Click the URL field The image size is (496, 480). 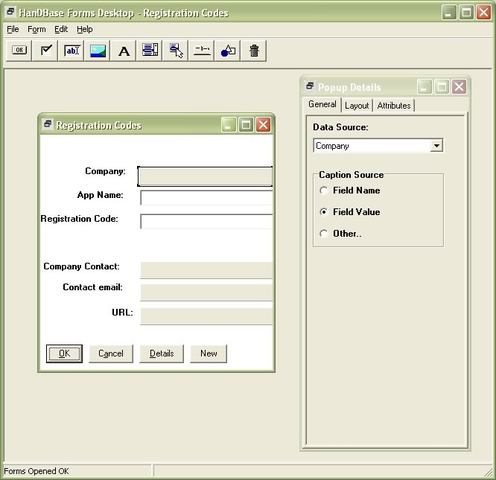click(206, 316)
